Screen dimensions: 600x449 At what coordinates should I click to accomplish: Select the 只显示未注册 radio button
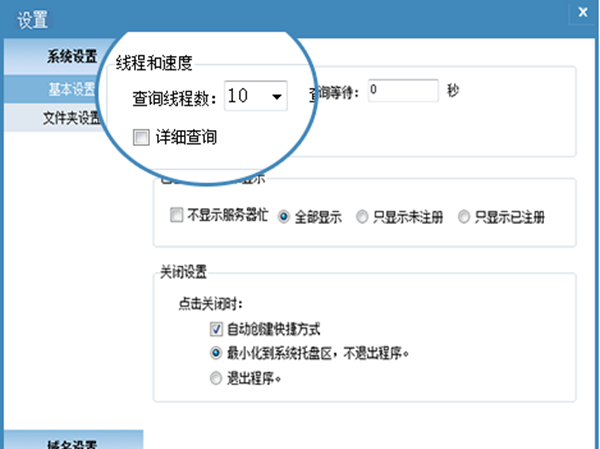coord(362,217)
